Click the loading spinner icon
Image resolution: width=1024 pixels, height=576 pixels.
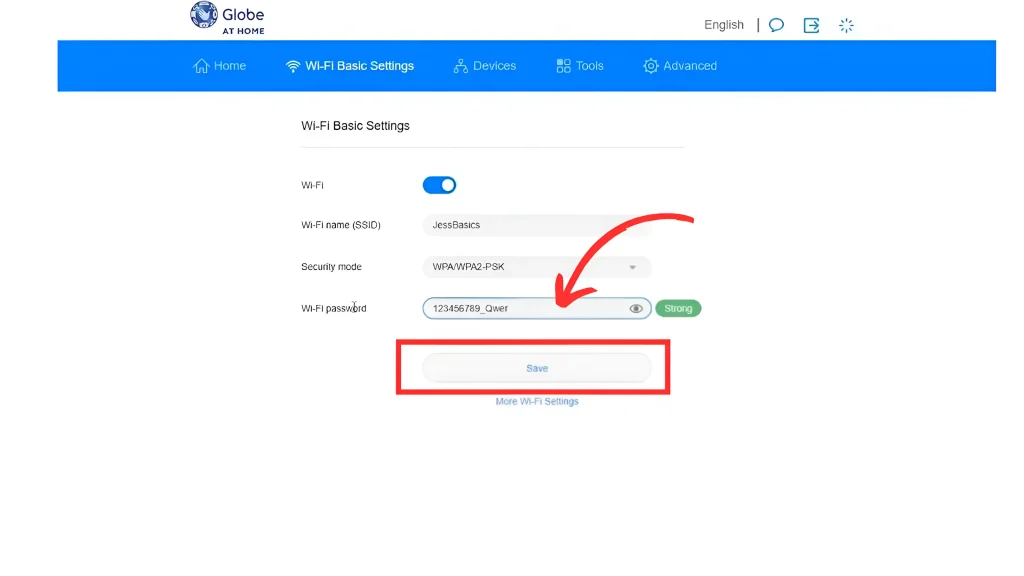[846, 25]
